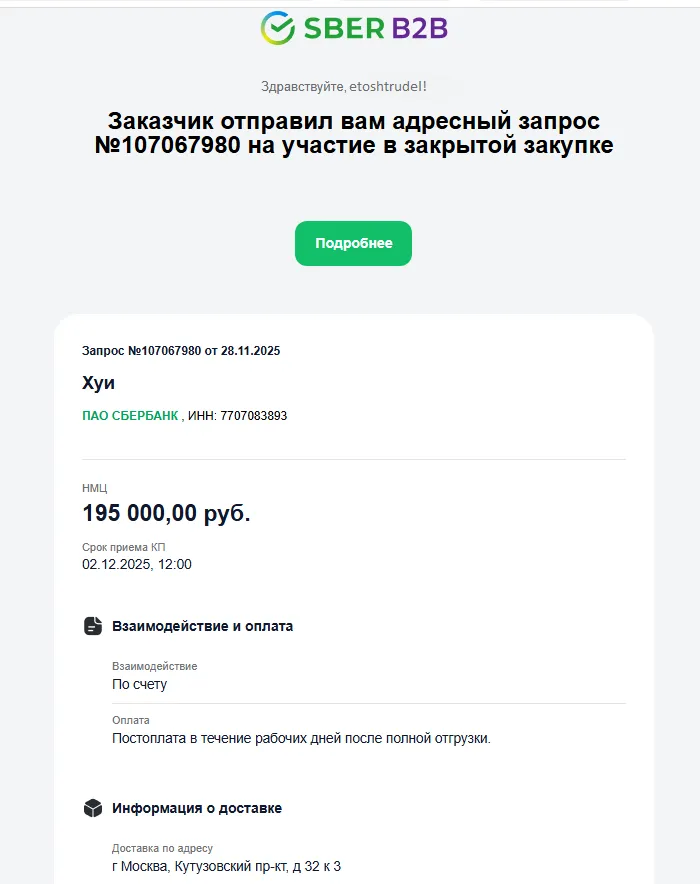
Task: Click the По счету interaction value
Action: coord(140,684)
